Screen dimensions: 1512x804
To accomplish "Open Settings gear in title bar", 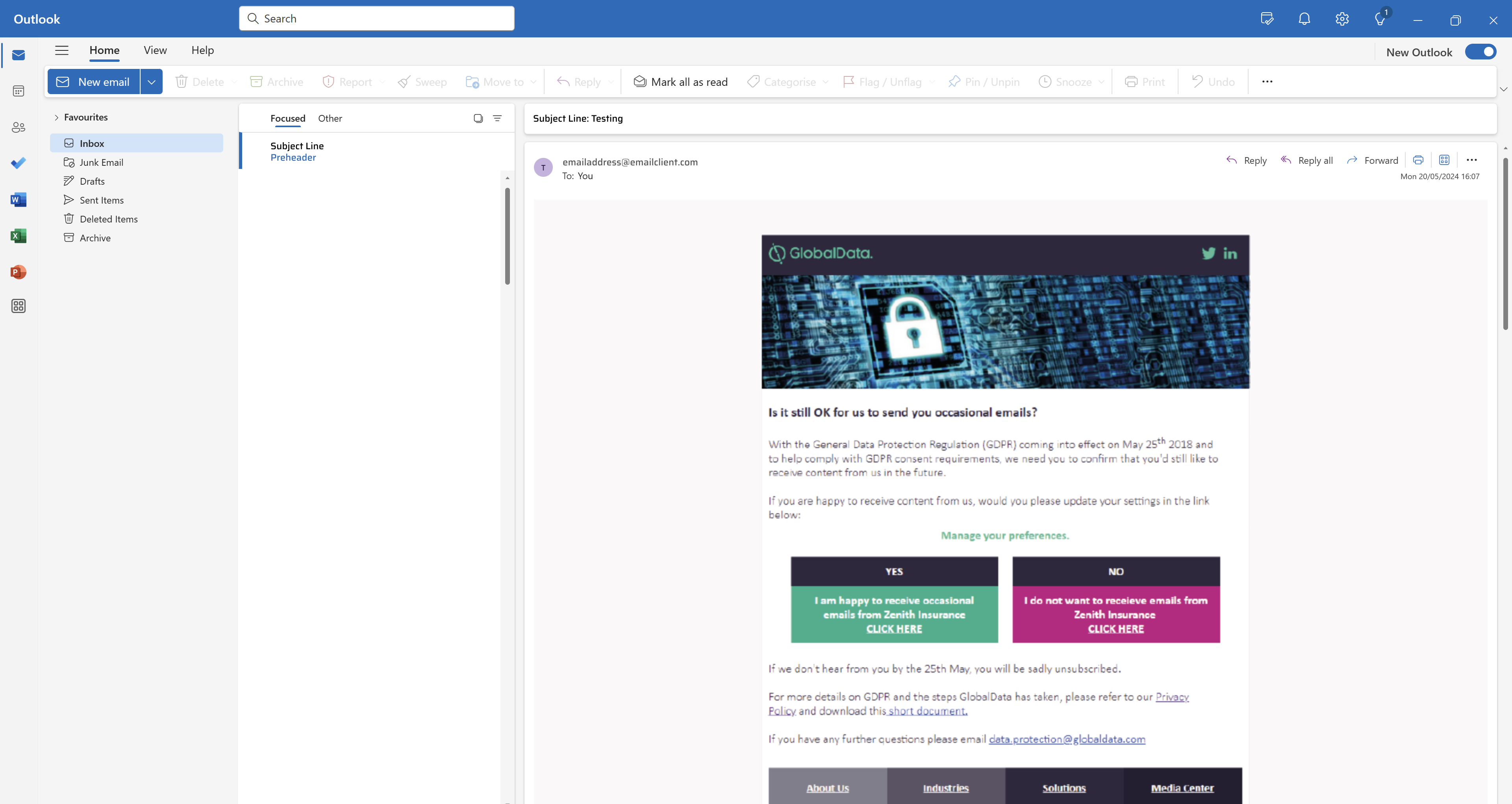I will 1342,19.
